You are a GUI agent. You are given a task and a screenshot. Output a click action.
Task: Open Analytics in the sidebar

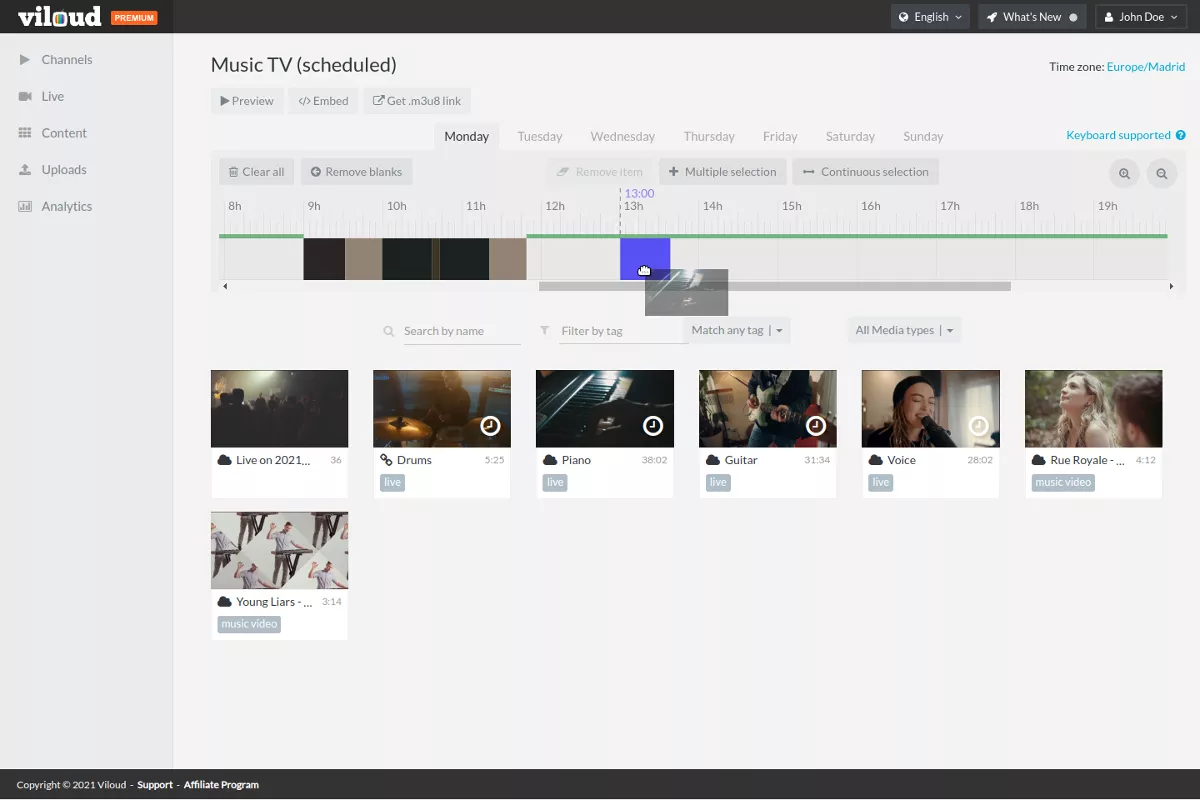66,207
